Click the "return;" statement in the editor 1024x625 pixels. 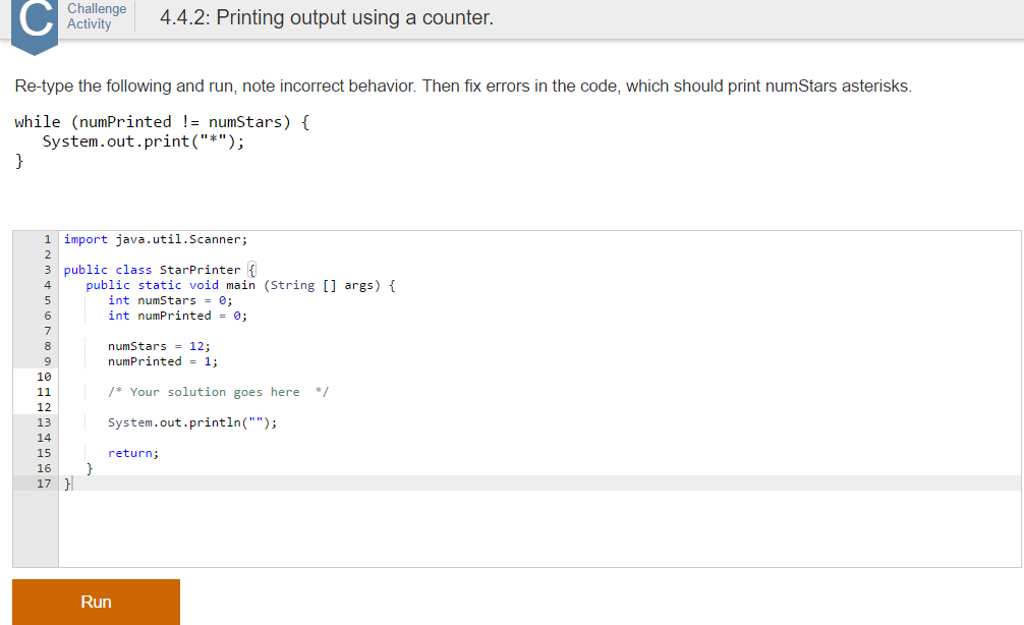(x=133, y=453)
